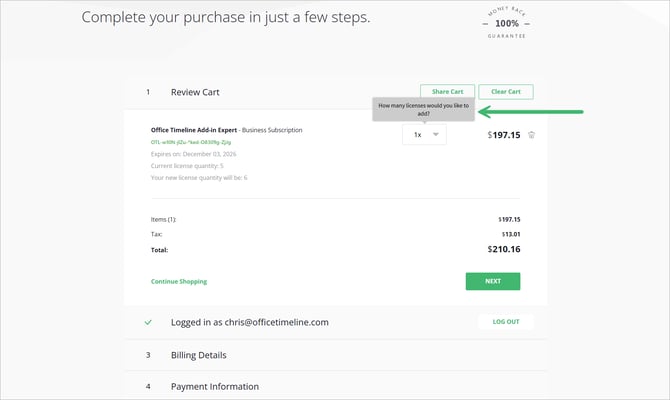The height and width of the screenshot is (400, 670).
Task: Click the Money Back 100% Guarantee badge
Action: click(x=507, y=22)
